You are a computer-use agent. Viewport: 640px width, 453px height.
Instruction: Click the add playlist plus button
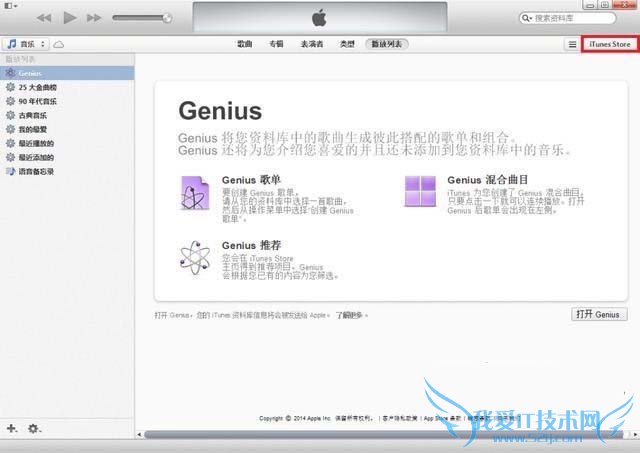(x=12, y=429)
